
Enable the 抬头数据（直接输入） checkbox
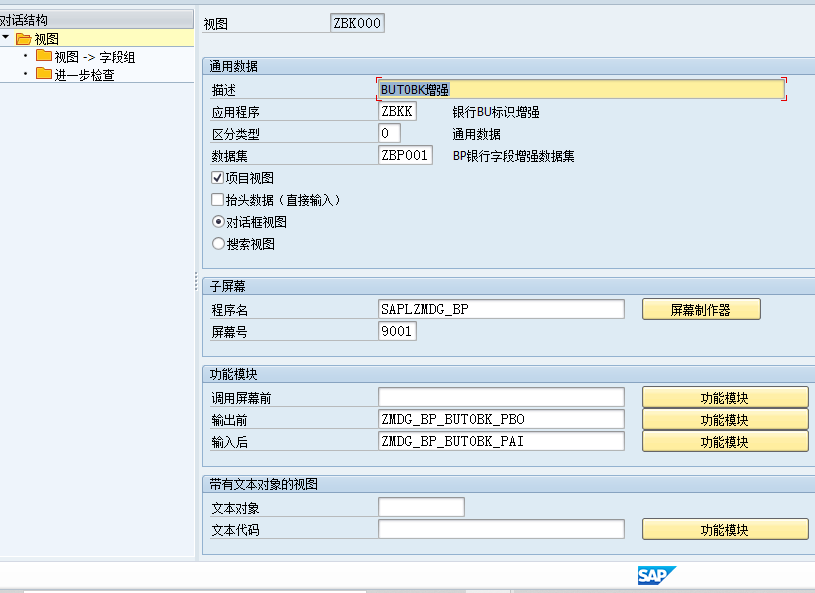point(218,200)
